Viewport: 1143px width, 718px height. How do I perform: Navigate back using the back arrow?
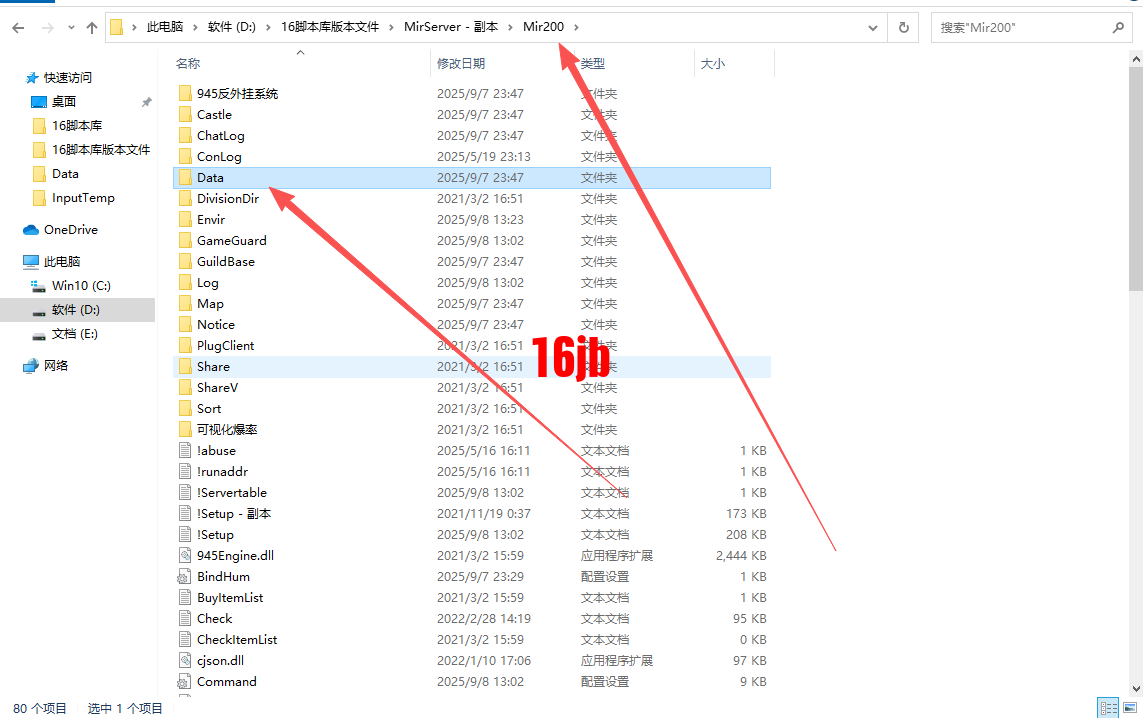(x=18, y=27)
